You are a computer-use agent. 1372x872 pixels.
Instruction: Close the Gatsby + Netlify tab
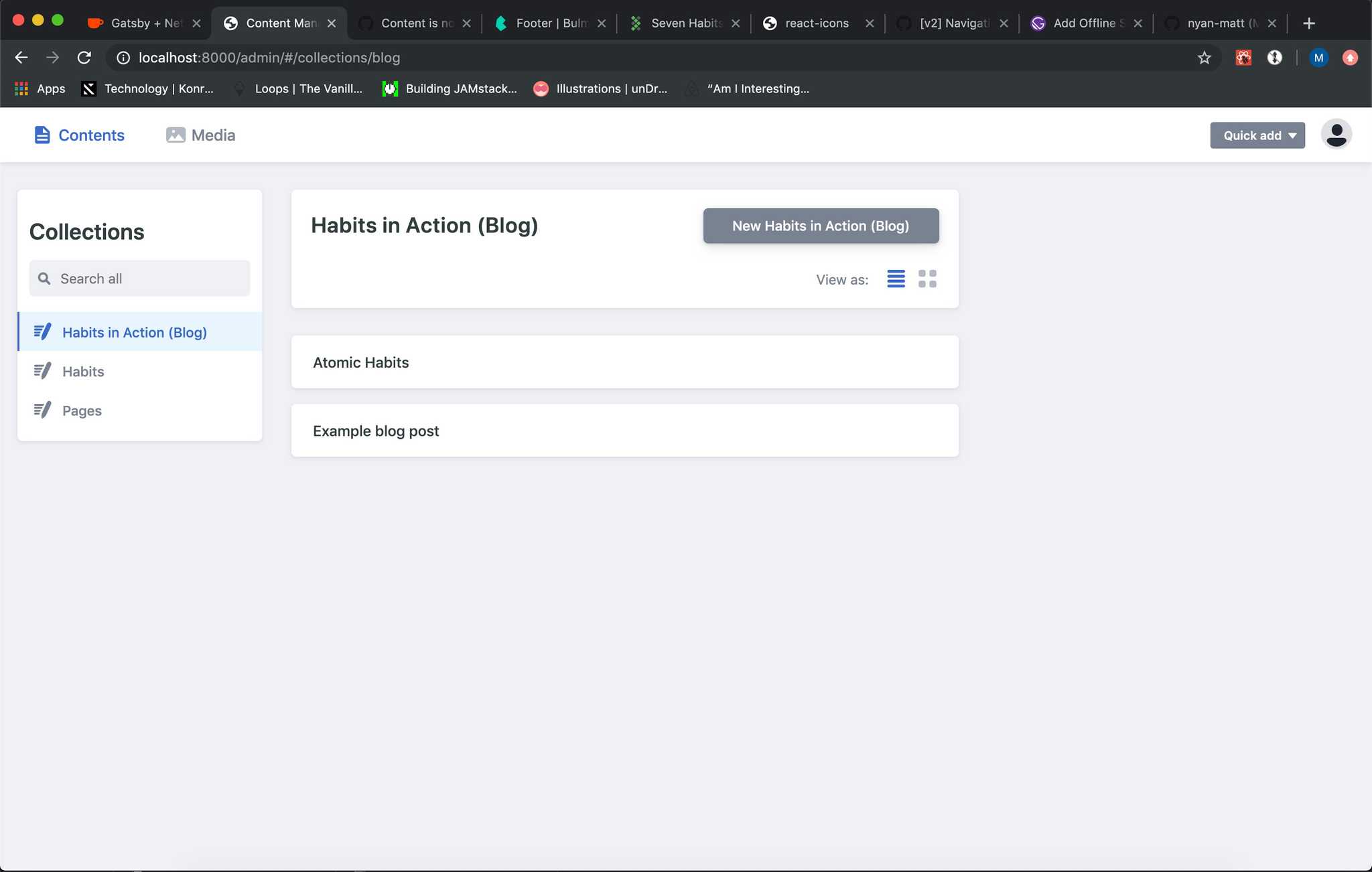click(x=196, y=23)
